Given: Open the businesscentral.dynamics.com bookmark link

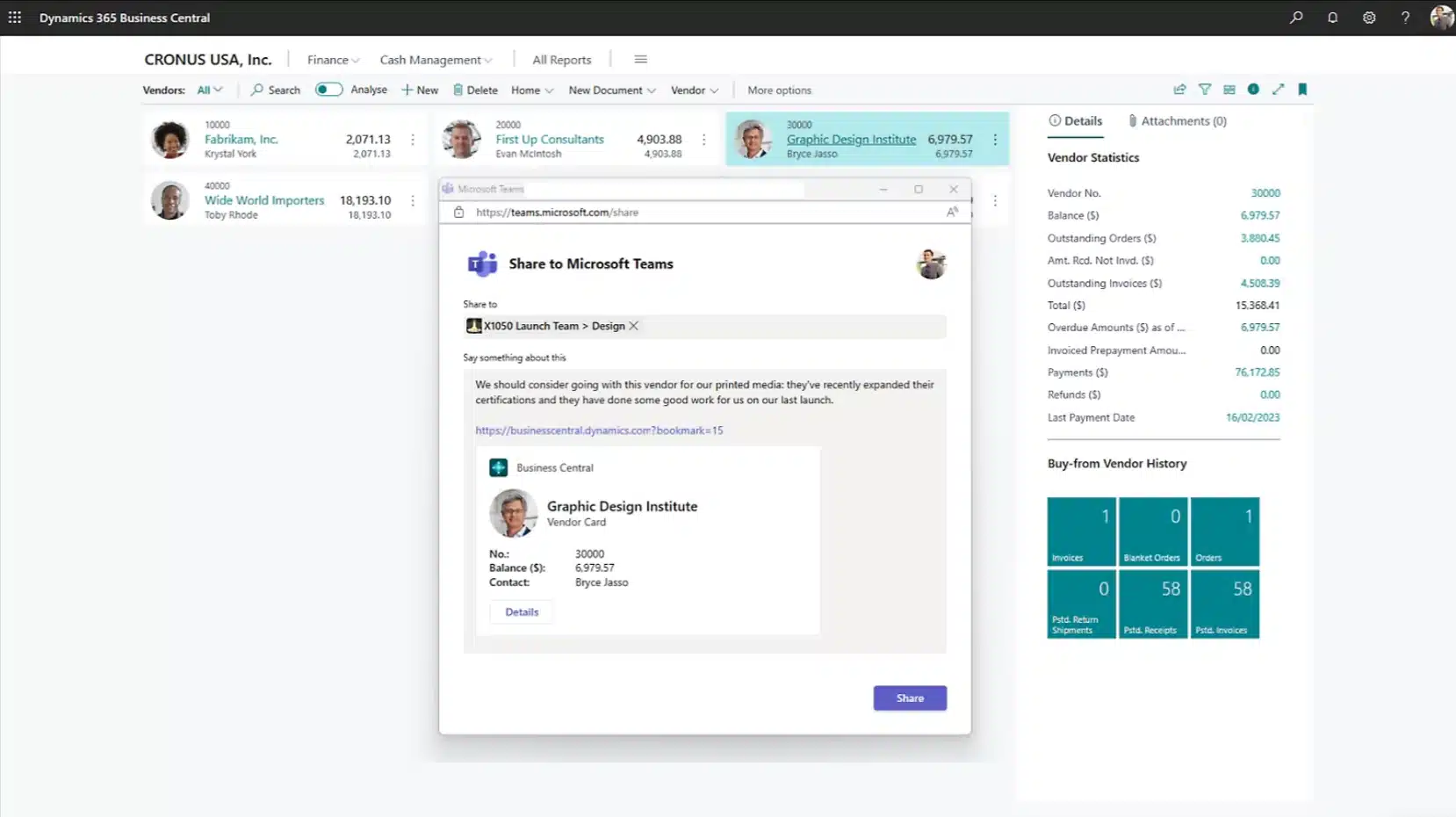Looking at the screenshot, I should point(599,430).
